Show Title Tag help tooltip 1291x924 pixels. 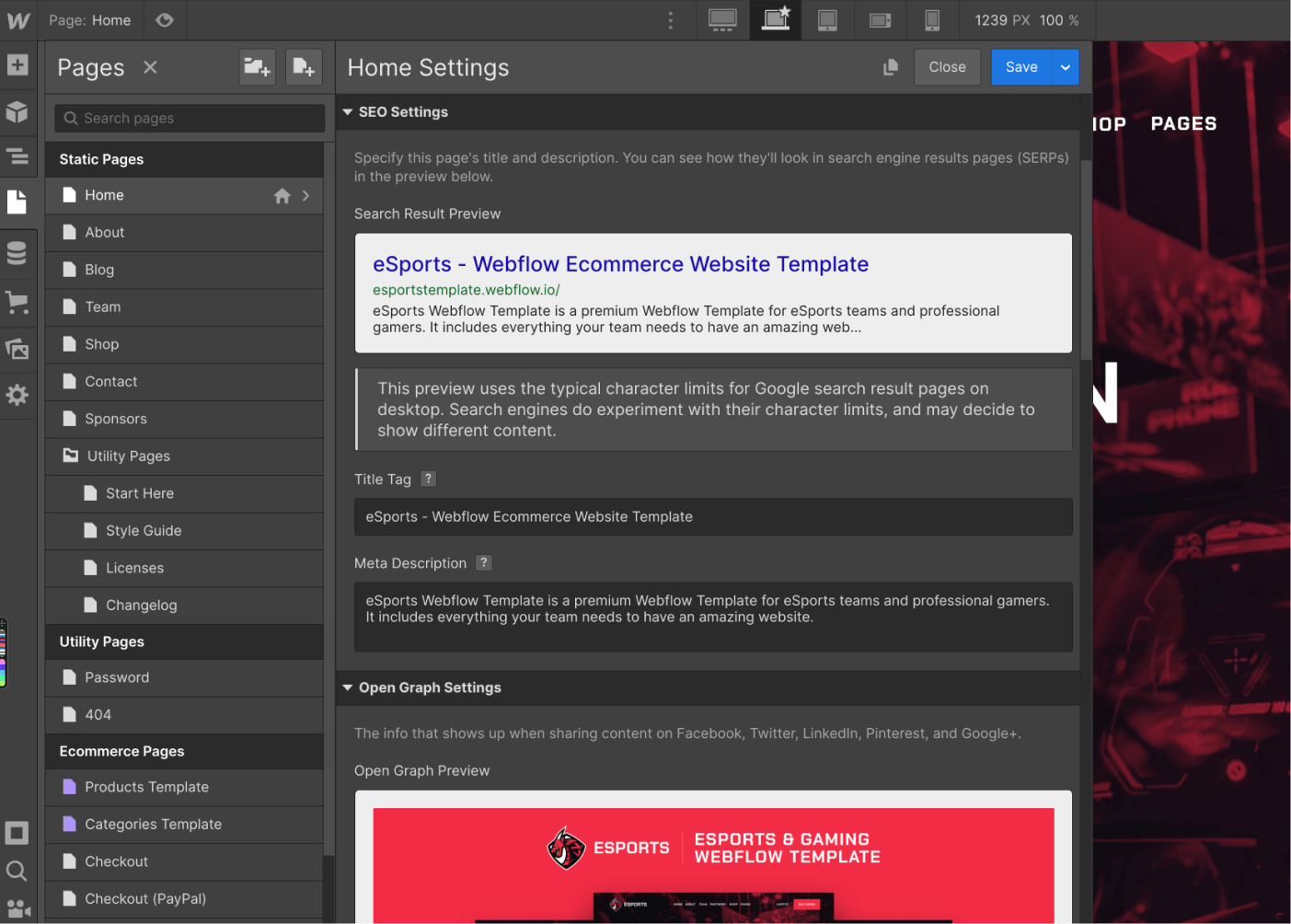point(428,479)
